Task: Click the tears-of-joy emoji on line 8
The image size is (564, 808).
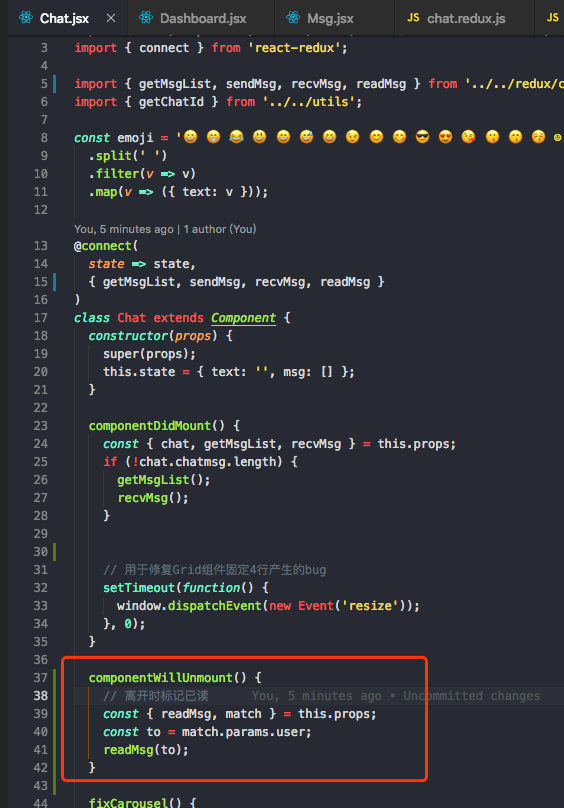Action: 236,137
